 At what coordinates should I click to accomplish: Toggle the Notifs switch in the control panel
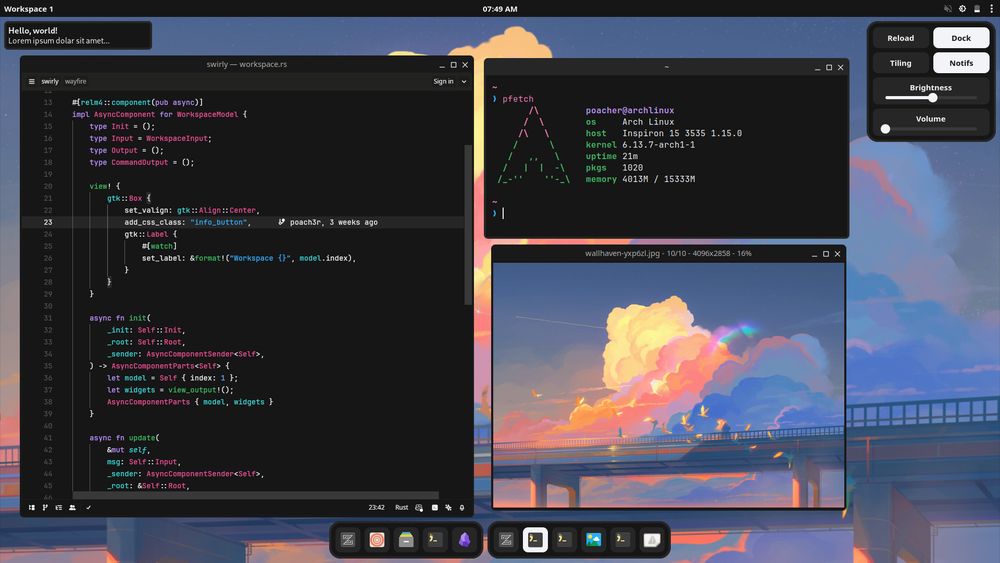[961, 63]
